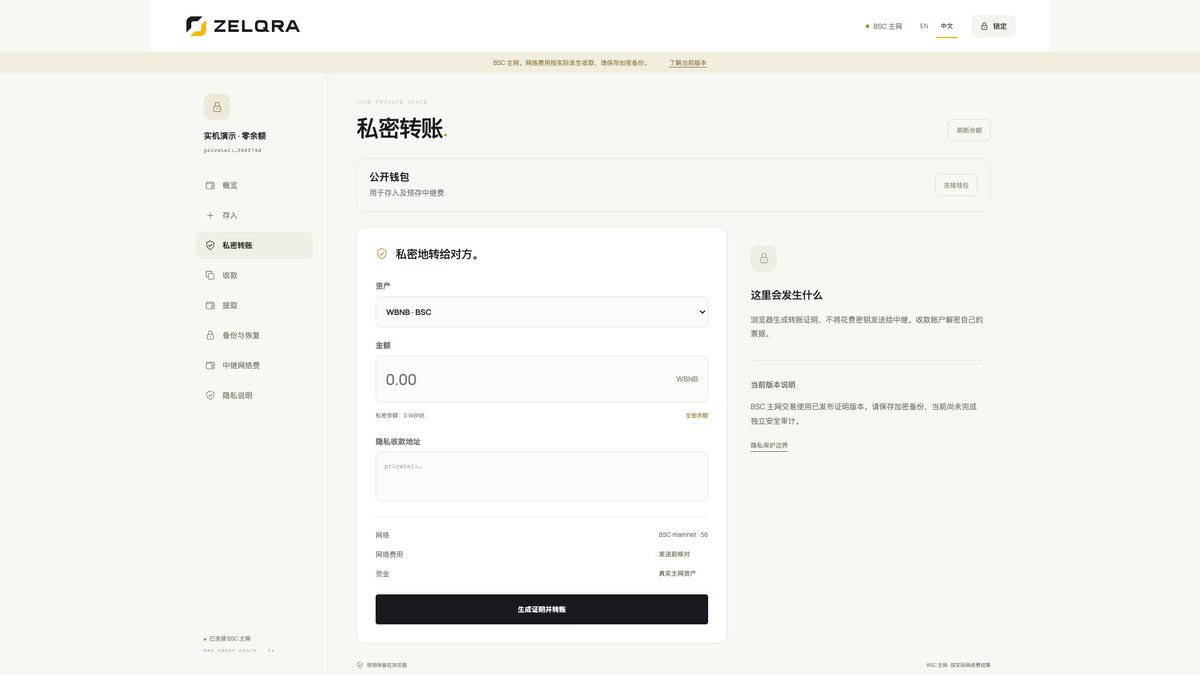The image size is (1200, 675).
Task: Click the 概览 wallet icon
Action: coord(210,185)
